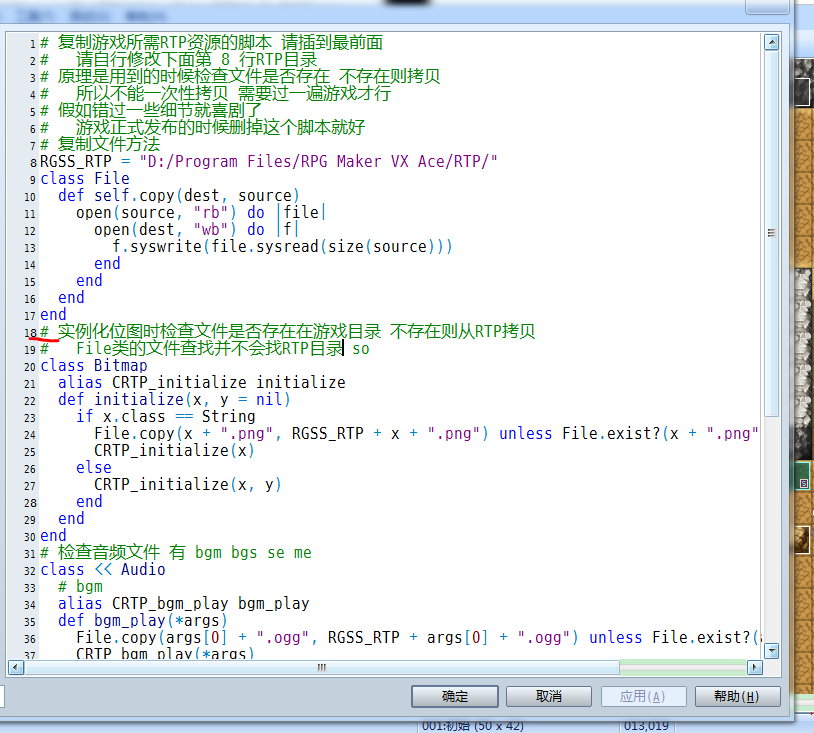Click the "class Bitmap" line
This screenshot has width=814, height=733.
(x=93, y=365)
